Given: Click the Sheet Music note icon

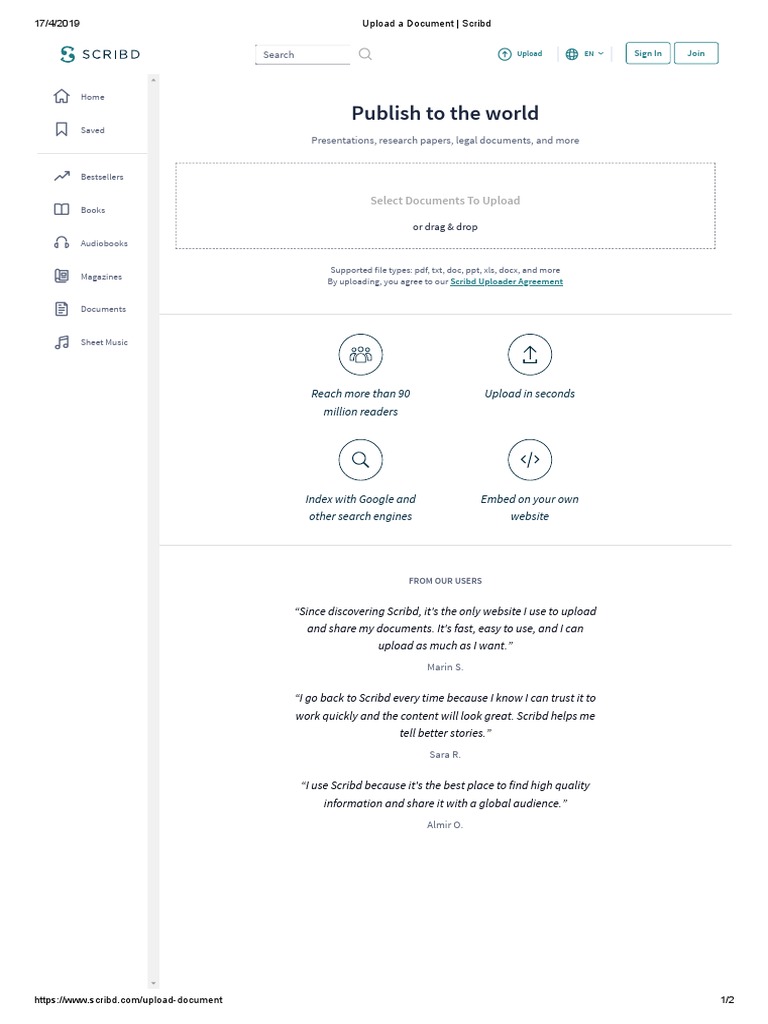Looking at the screenshot, I should coord(61,342).
